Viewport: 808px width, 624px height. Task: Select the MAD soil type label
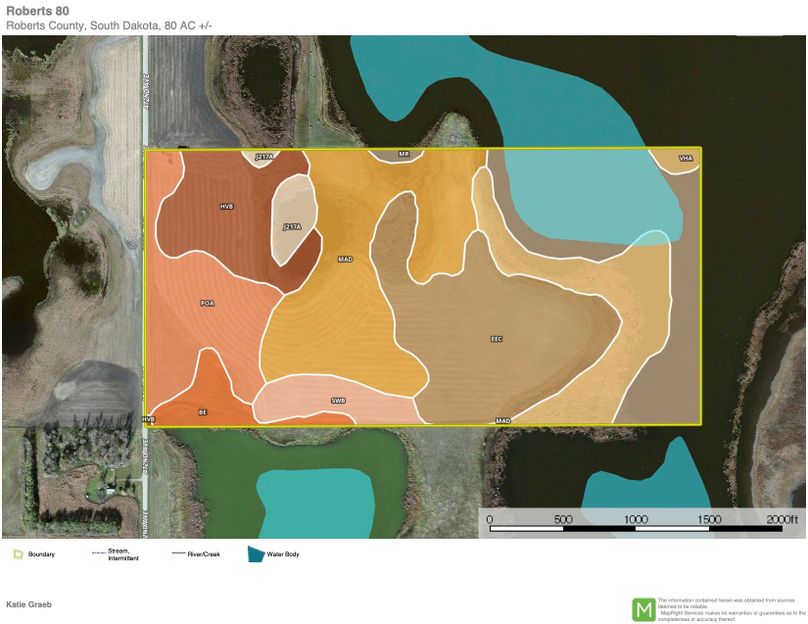coord(344,258)
